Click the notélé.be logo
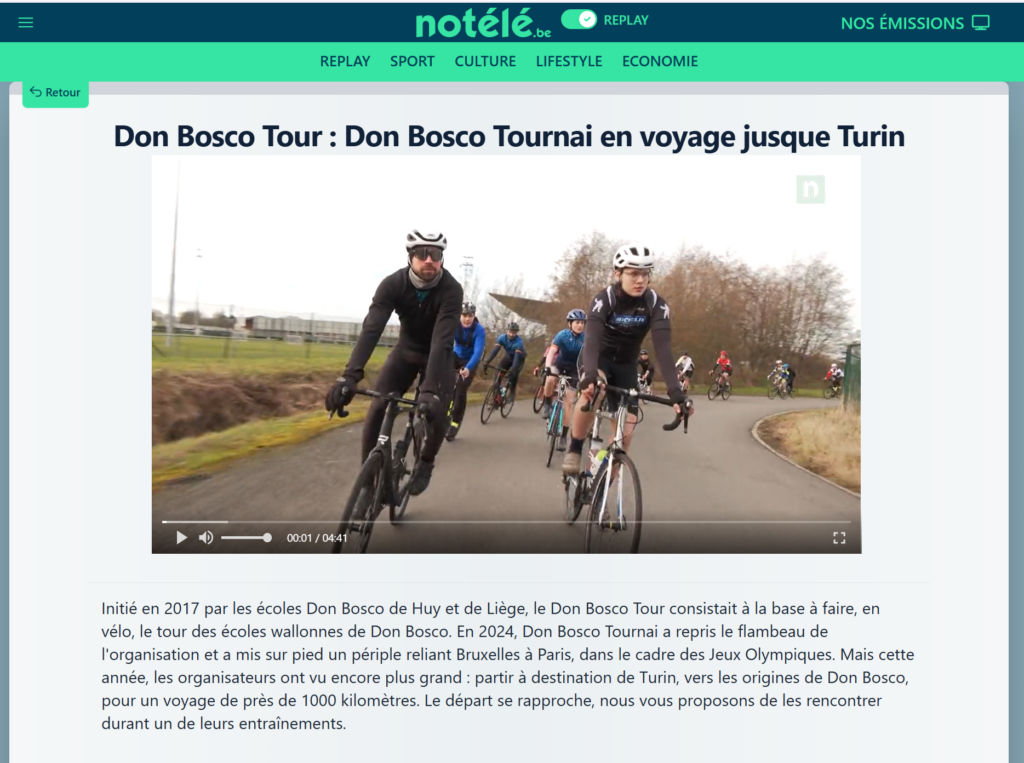The width and height of the screenshot is (1024, 763). click(483, 24)
